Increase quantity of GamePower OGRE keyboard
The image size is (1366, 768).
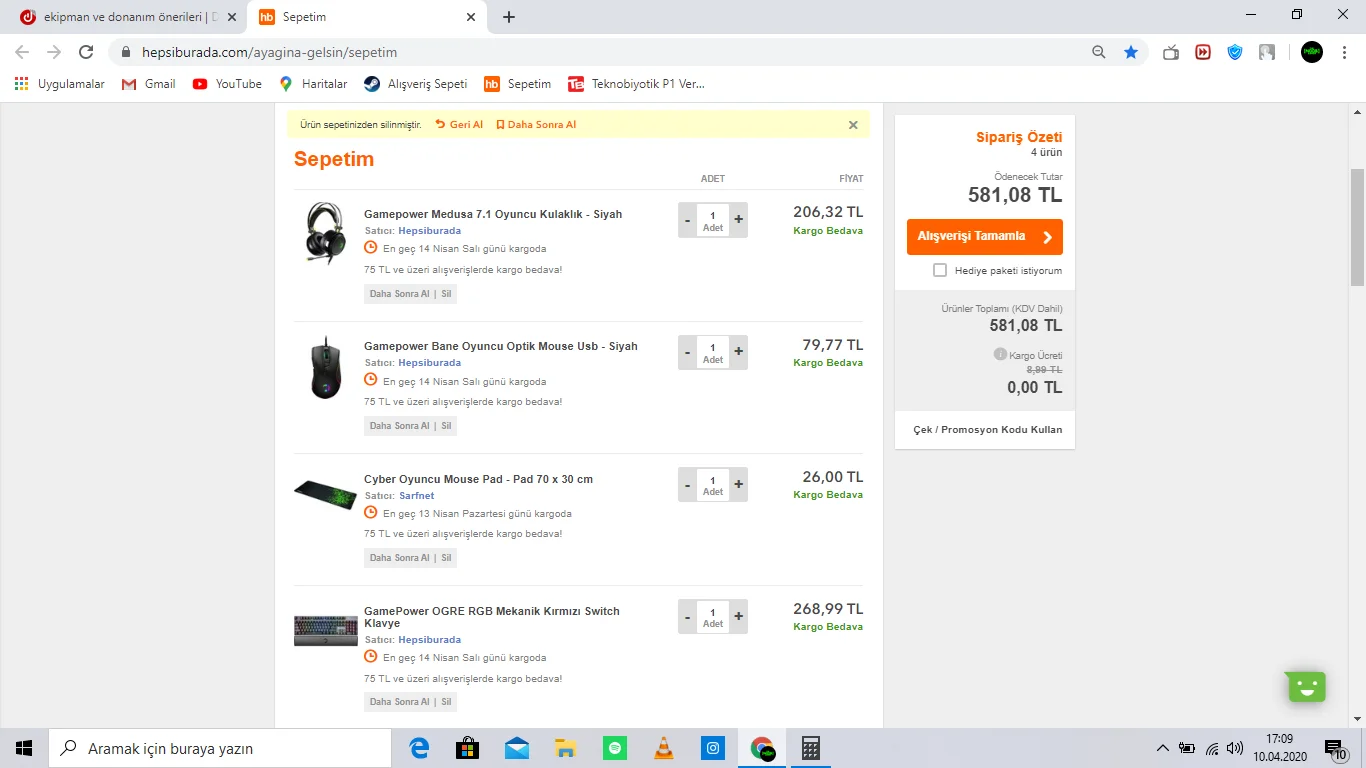(x=738, y=616)
